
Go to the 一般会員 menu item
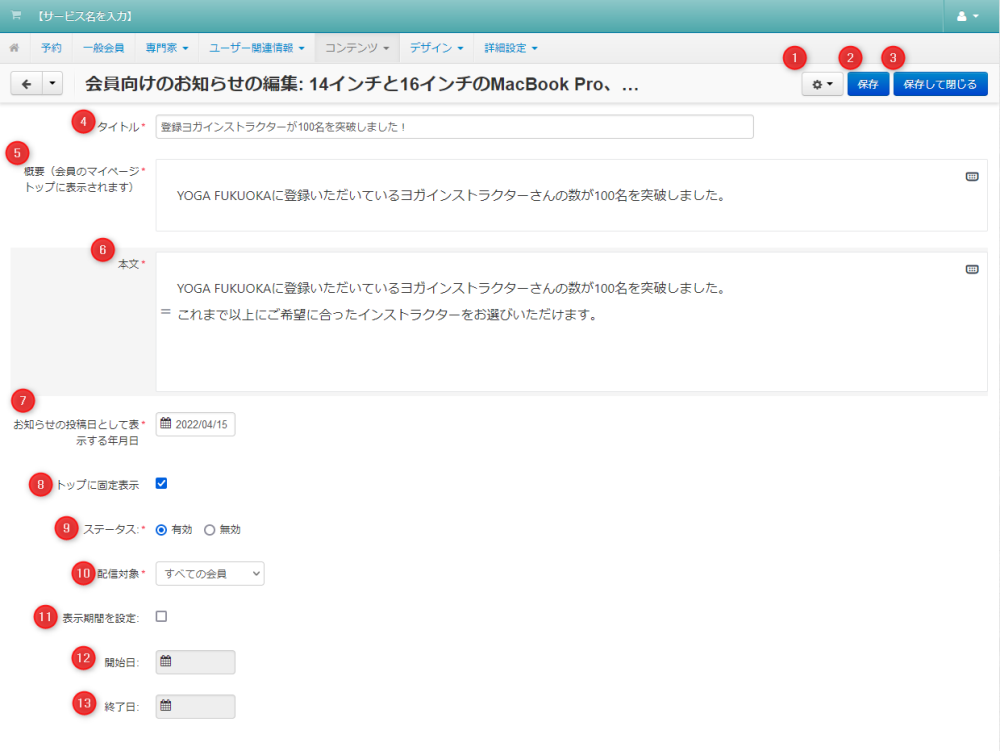(103, 48)
